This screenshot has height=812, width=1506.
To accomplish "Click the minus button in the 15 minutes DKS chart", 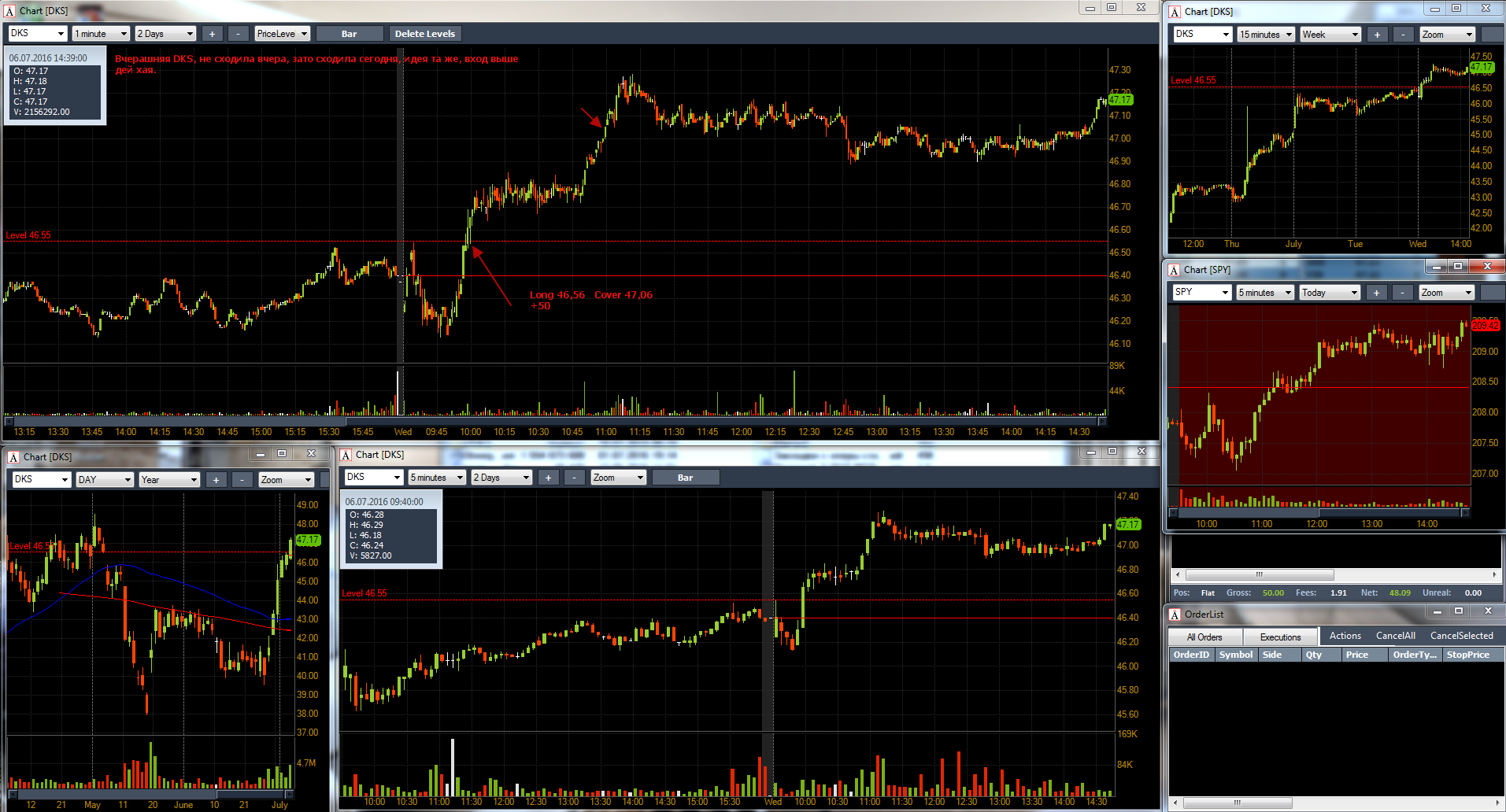I will click(x=1403, y=35).
